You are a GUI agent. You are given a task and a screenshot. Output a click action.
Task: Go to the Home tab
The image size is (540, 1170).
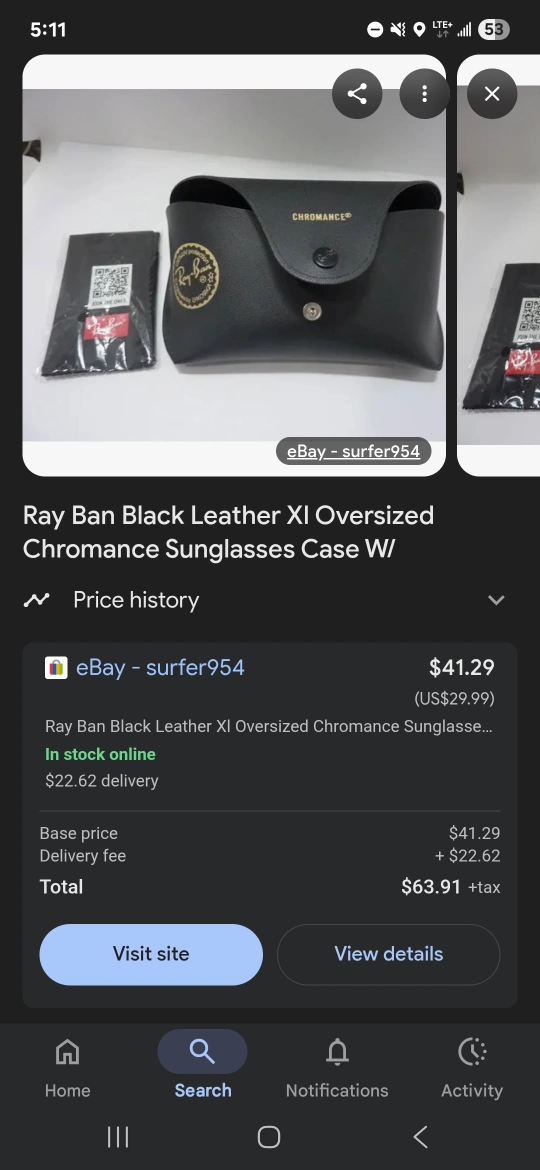tap(67, 1069)
